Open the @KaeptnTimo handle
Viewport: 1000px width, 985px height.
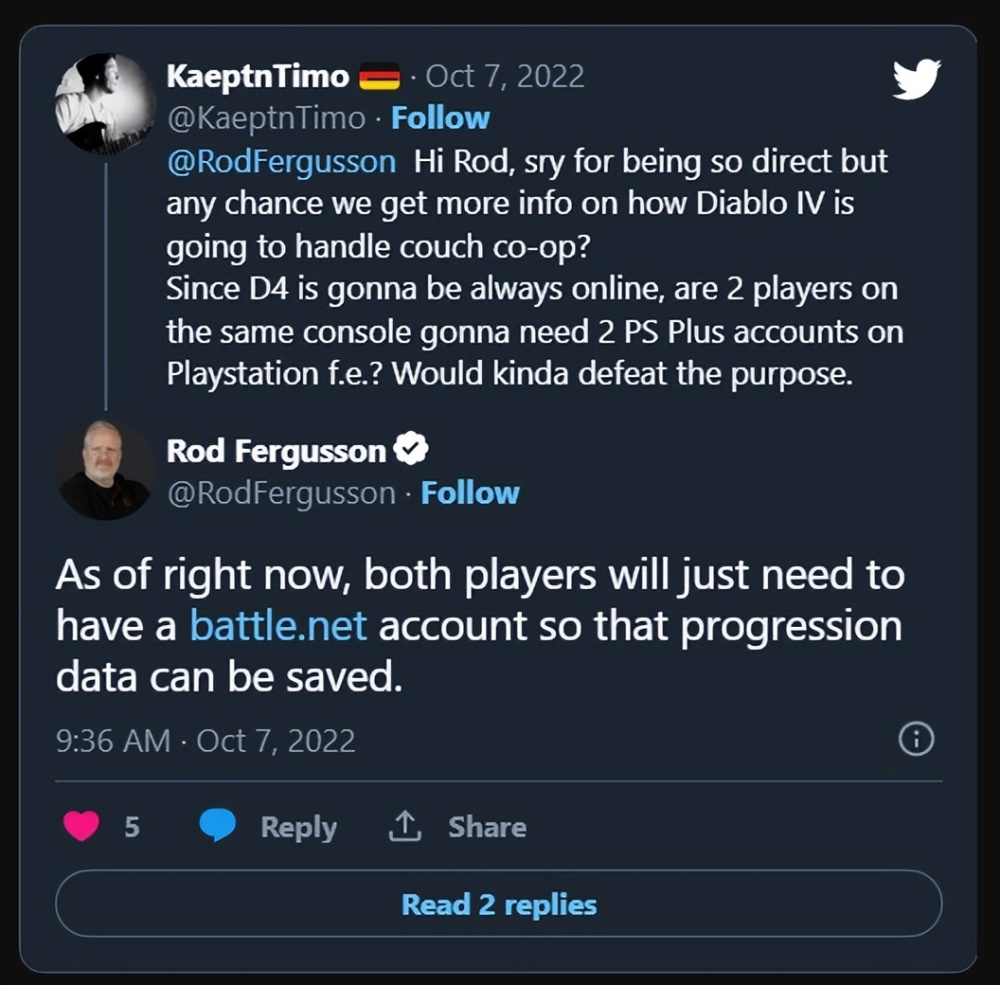tap(265, 118)
